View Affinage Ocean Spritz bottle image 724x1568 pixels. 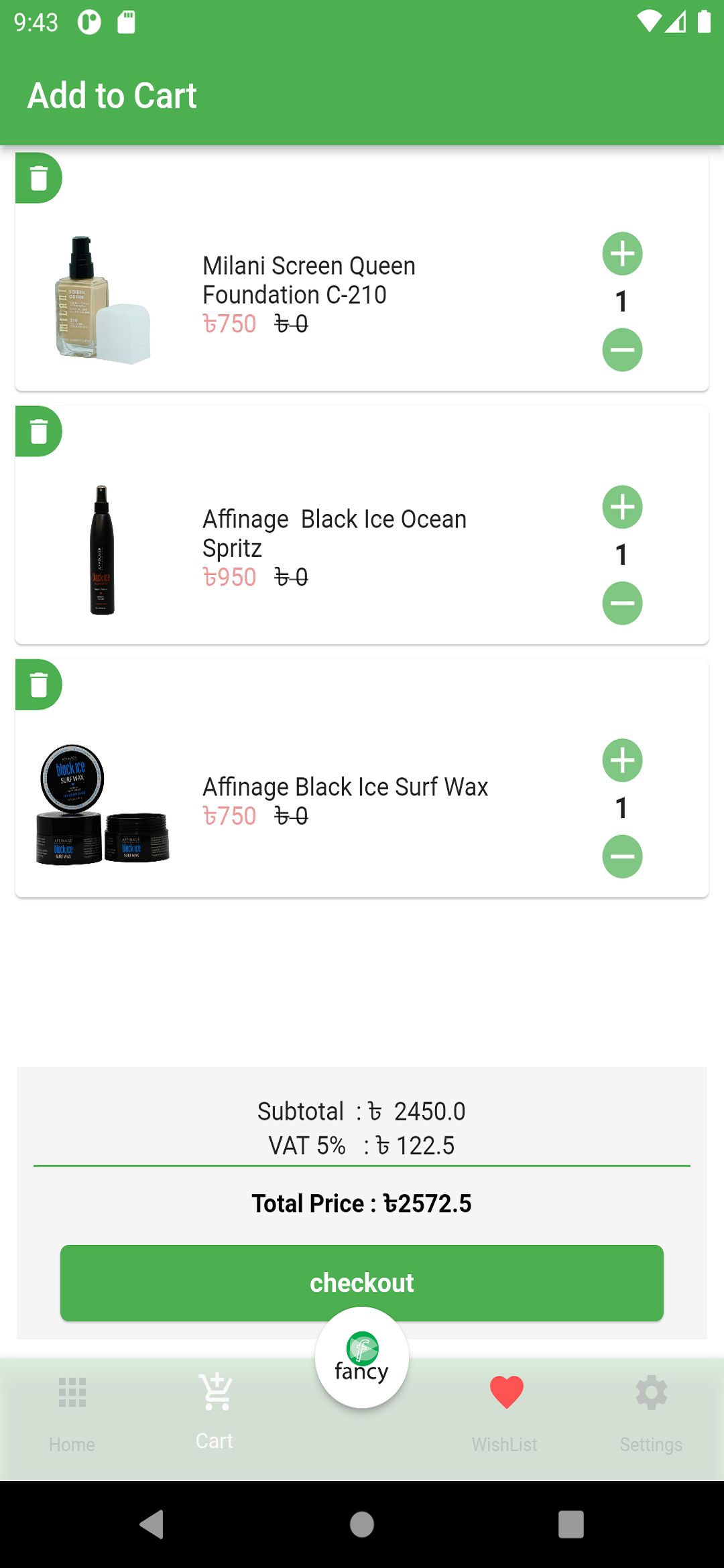tap(102, 550)
